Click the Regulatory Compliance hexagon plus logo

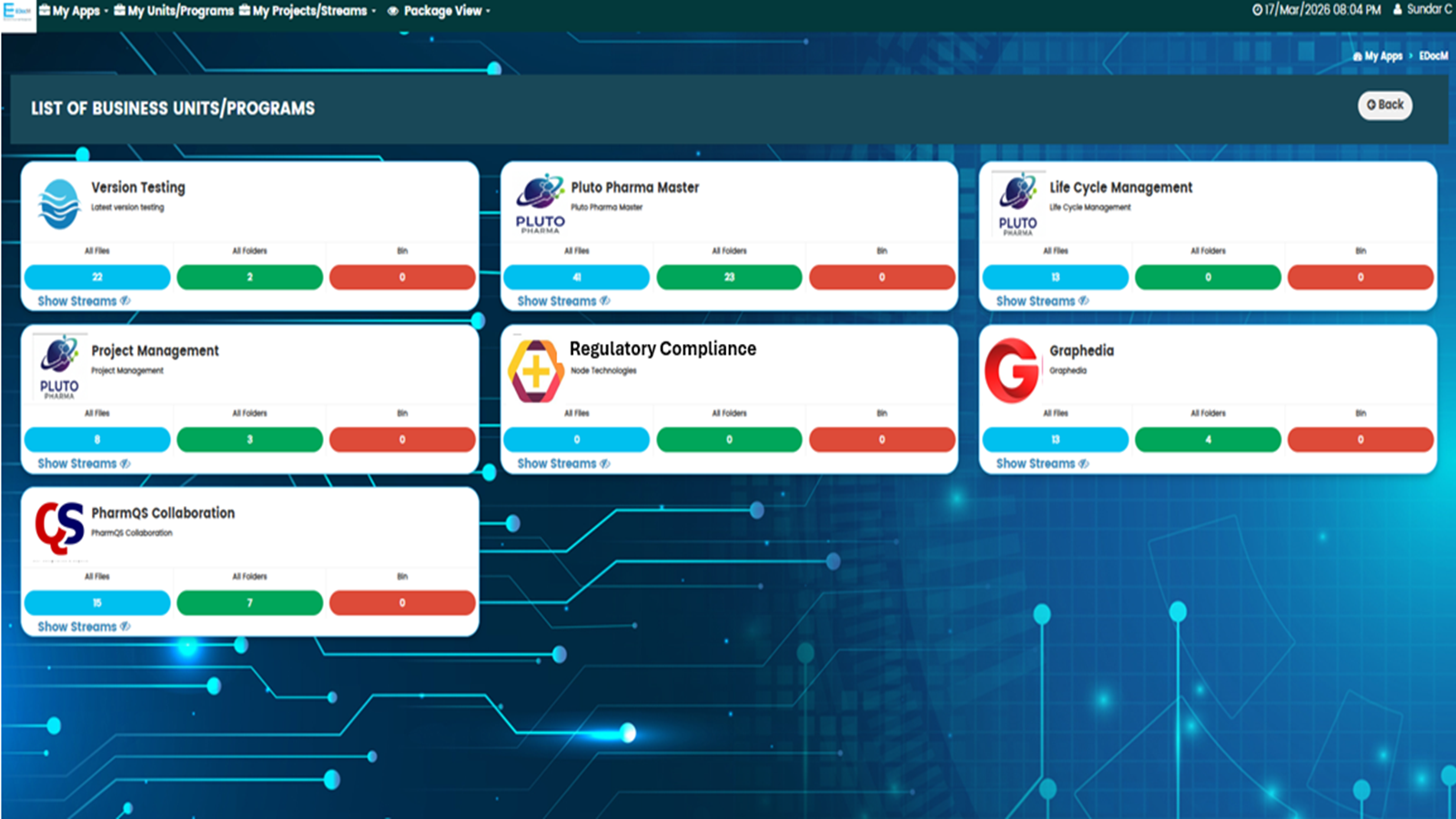[535, 370]
